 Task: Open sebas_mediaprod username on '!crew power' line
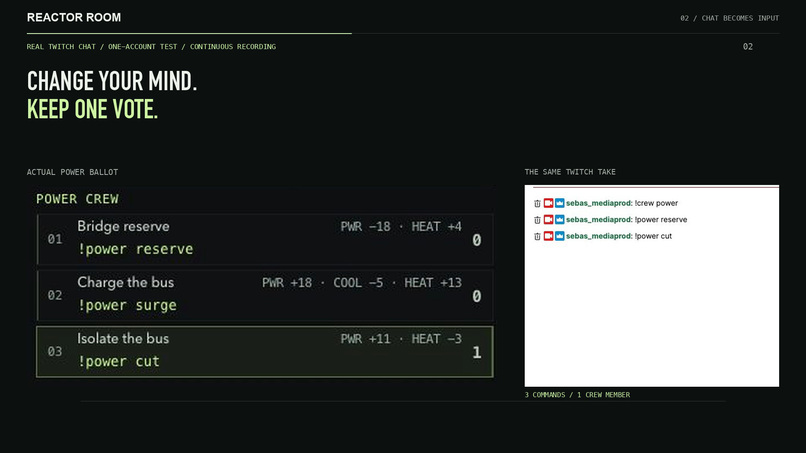pyautogui.click(x=599, y=203)
